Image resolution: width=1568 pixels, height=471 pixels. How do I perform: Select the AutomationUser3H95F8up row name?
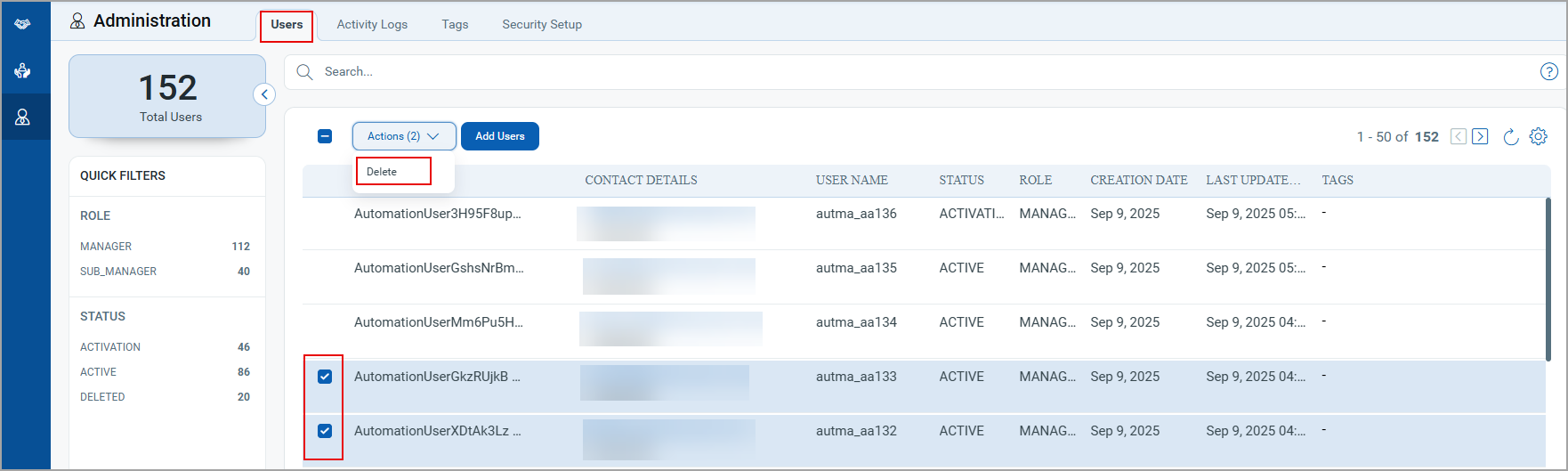click(438, 214)
